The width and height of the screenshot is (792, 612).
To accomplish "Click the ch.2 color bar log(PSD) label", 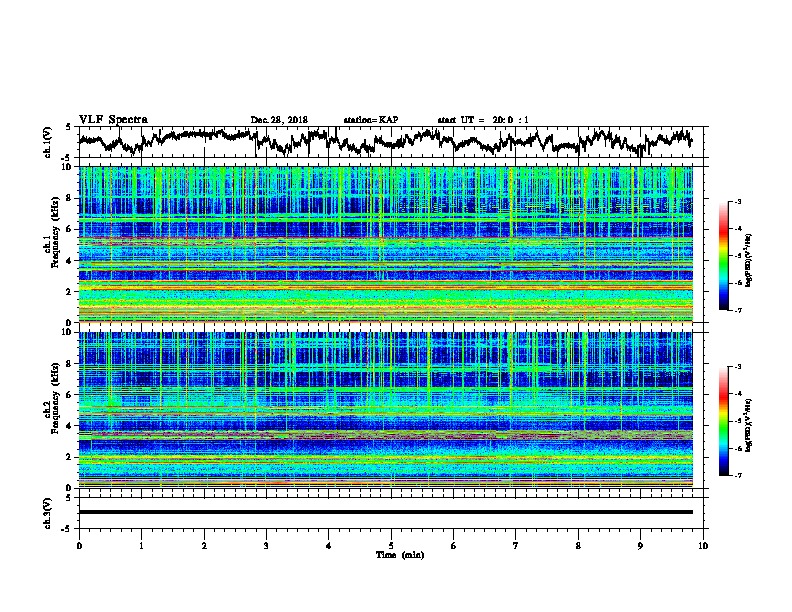I will click(748, 424).
